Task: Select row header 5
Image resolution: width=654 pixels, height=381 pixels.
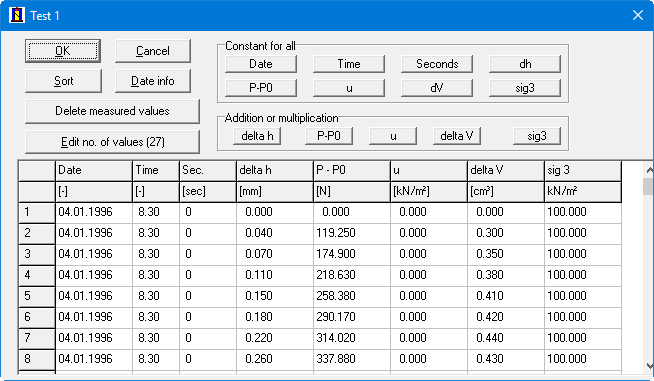Action: tap(37, 296)
